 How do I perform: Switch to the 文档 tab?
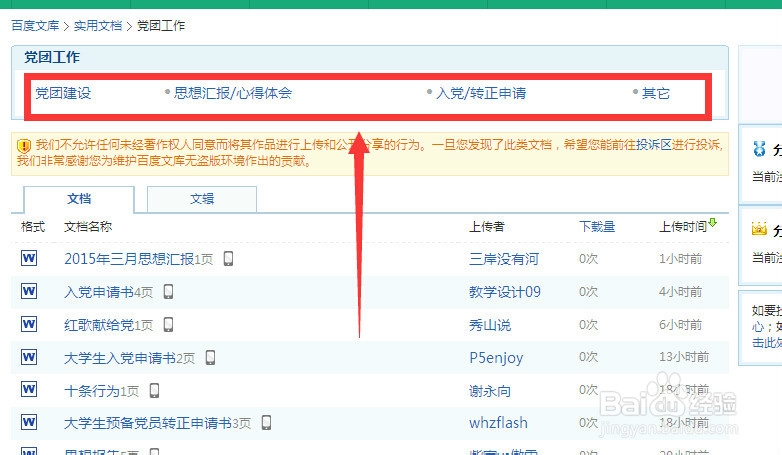79,199
